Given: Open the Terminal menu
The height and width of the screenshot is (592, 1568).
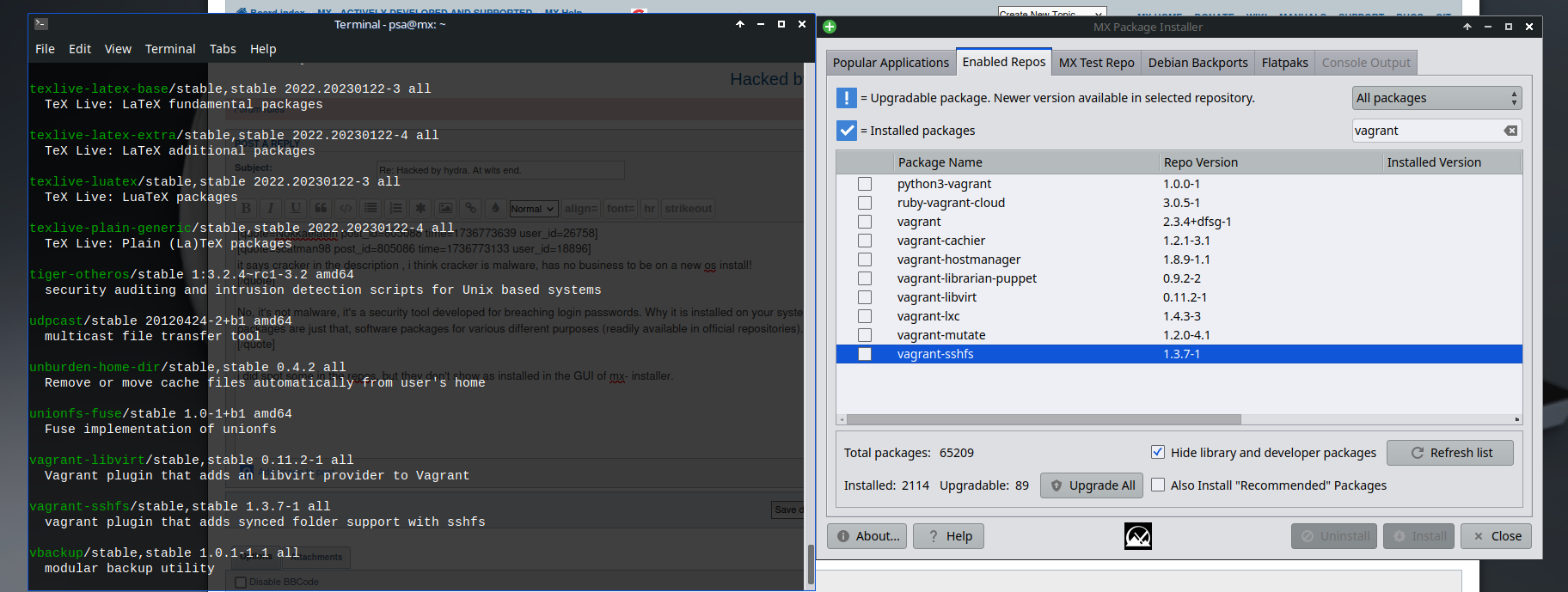Looking at the screenshot, I should (x=170, y=49).
